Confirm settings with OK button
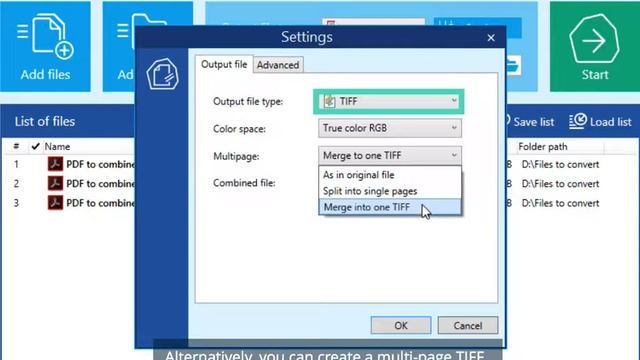This screenshot has width=640, height=360. [401, 325]
